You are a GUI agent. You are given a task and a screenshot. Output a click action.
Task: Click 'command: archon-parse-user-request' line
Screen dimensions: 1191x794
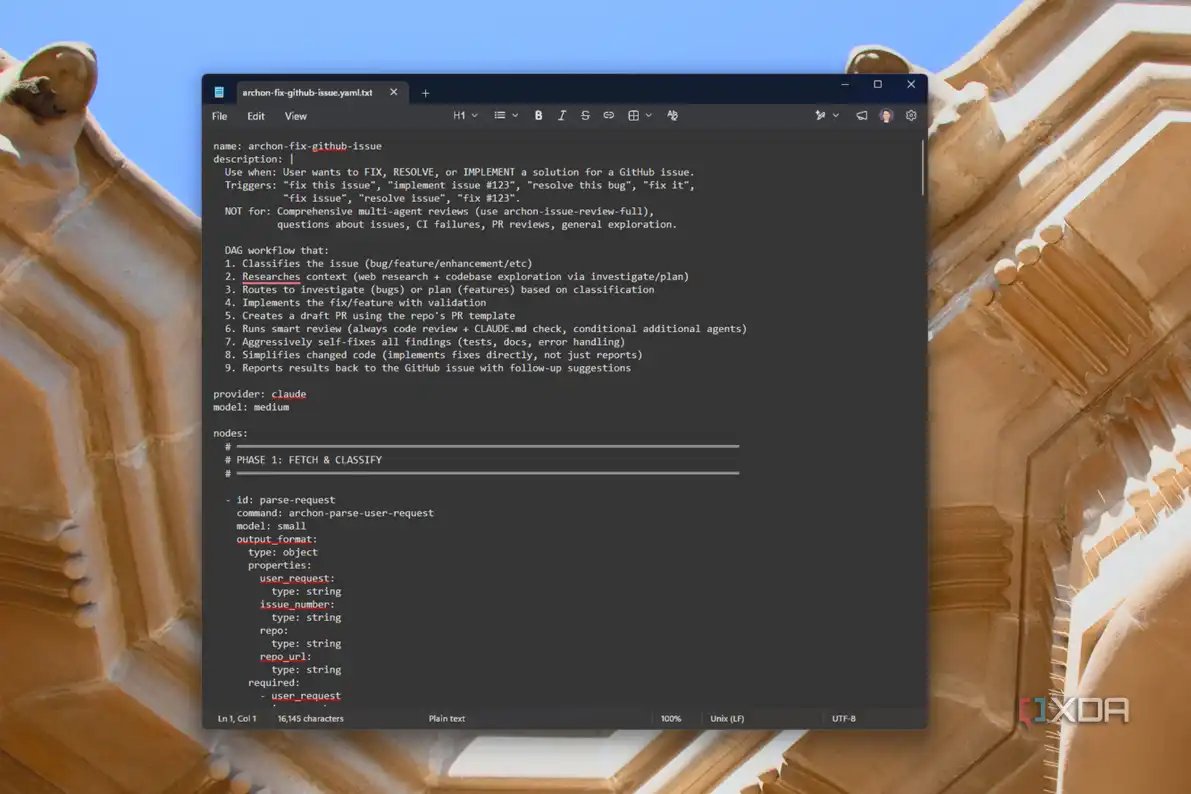[x=335, y=513]
